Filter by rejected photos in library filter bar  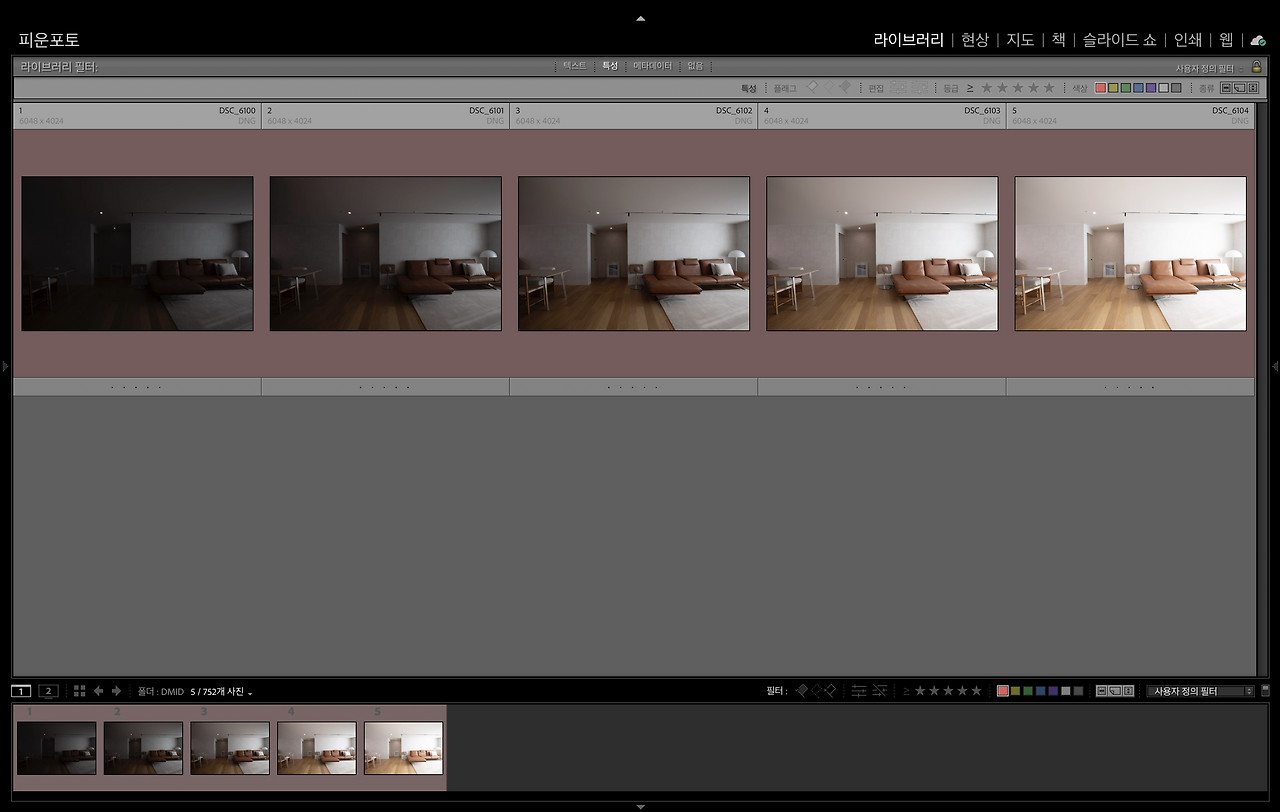pos(845,88)
